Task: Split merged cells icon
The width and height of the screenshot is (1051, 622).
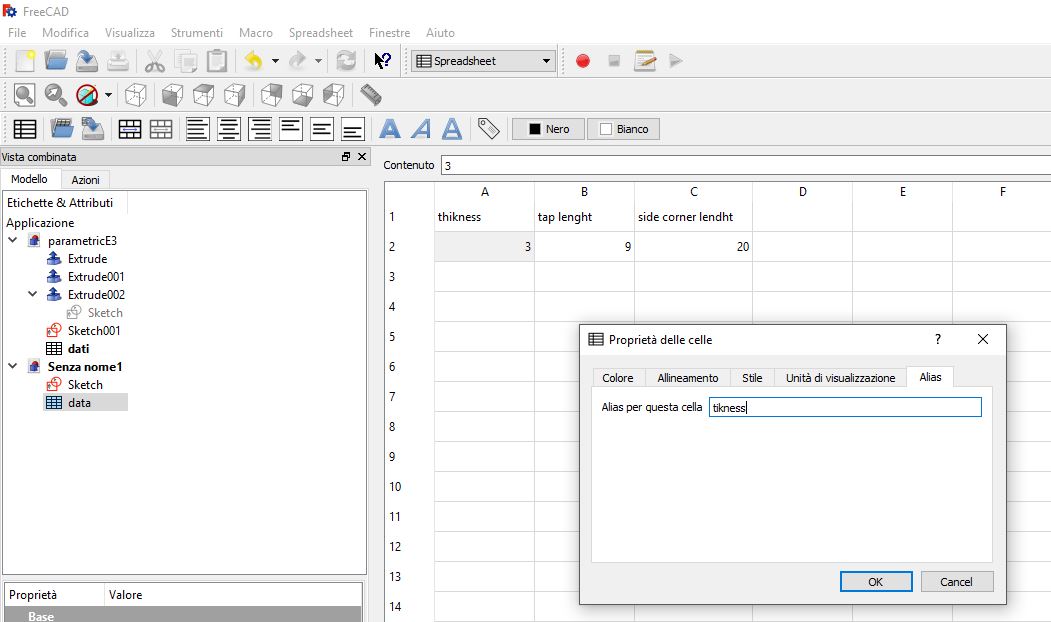Action: 161,129
